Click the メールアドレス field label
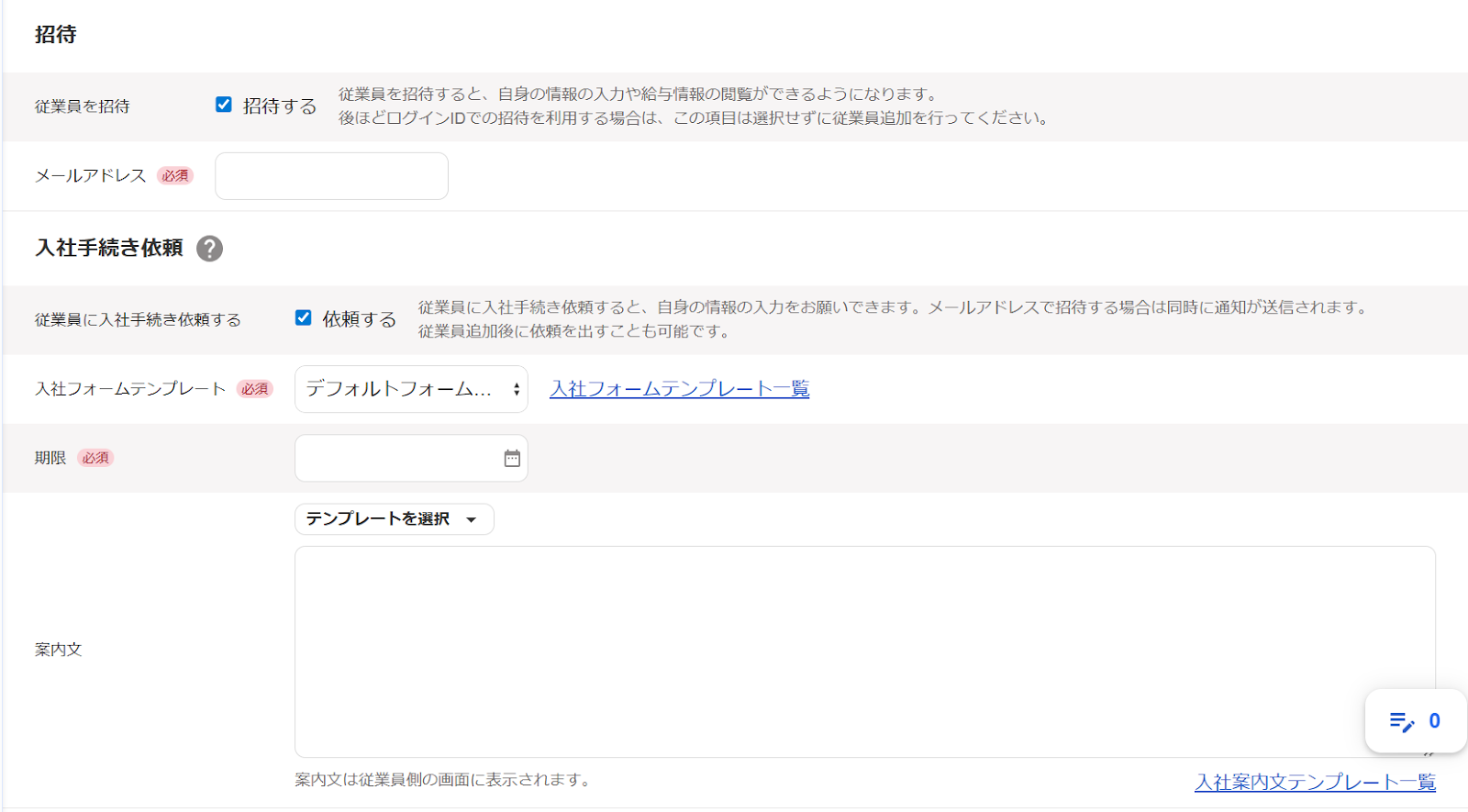Screen dimensions: 1468x812 (91, 175)
